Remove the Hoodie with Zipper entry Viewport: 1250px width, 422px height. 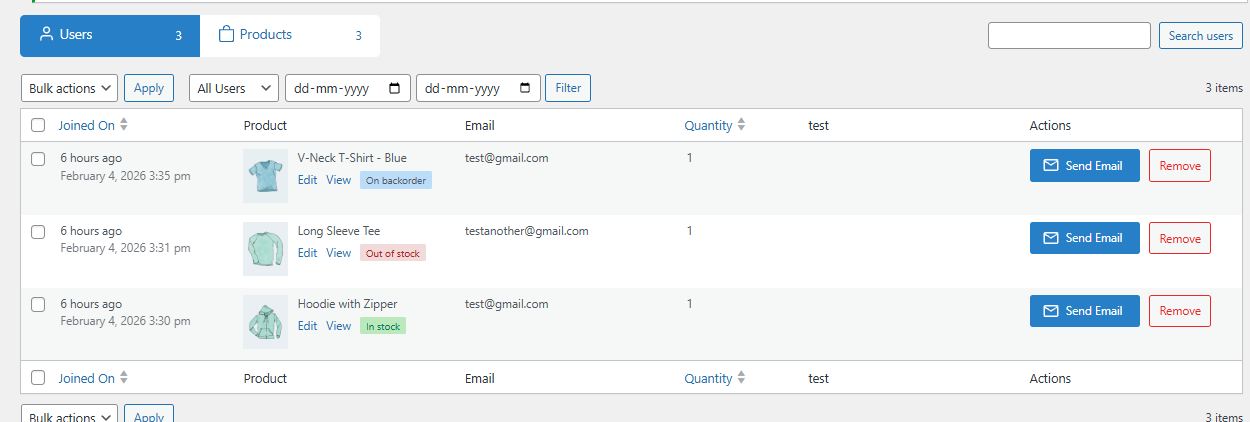(1179, 311)
